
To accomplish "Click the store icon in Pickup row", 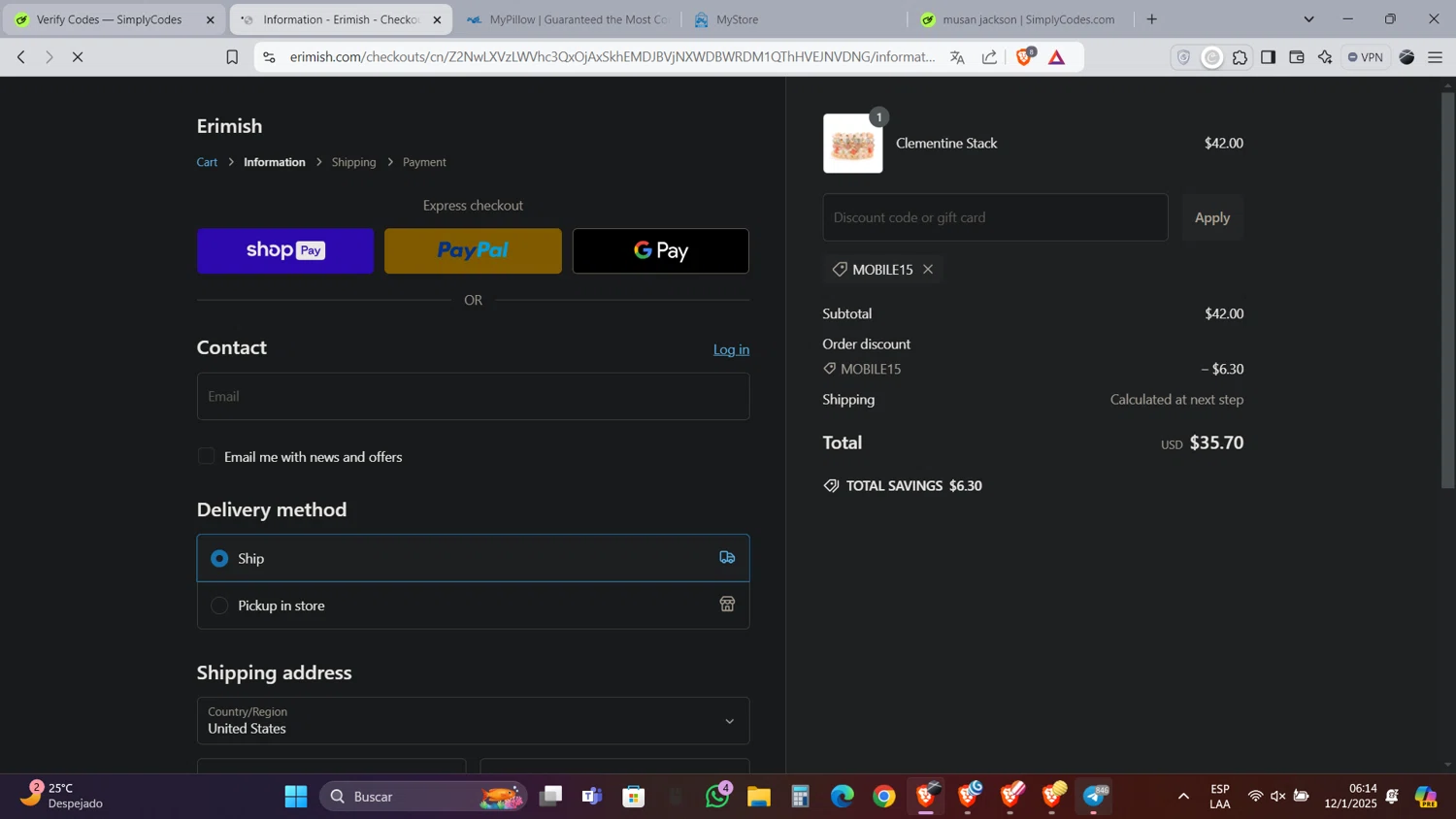I will [727, 605].
